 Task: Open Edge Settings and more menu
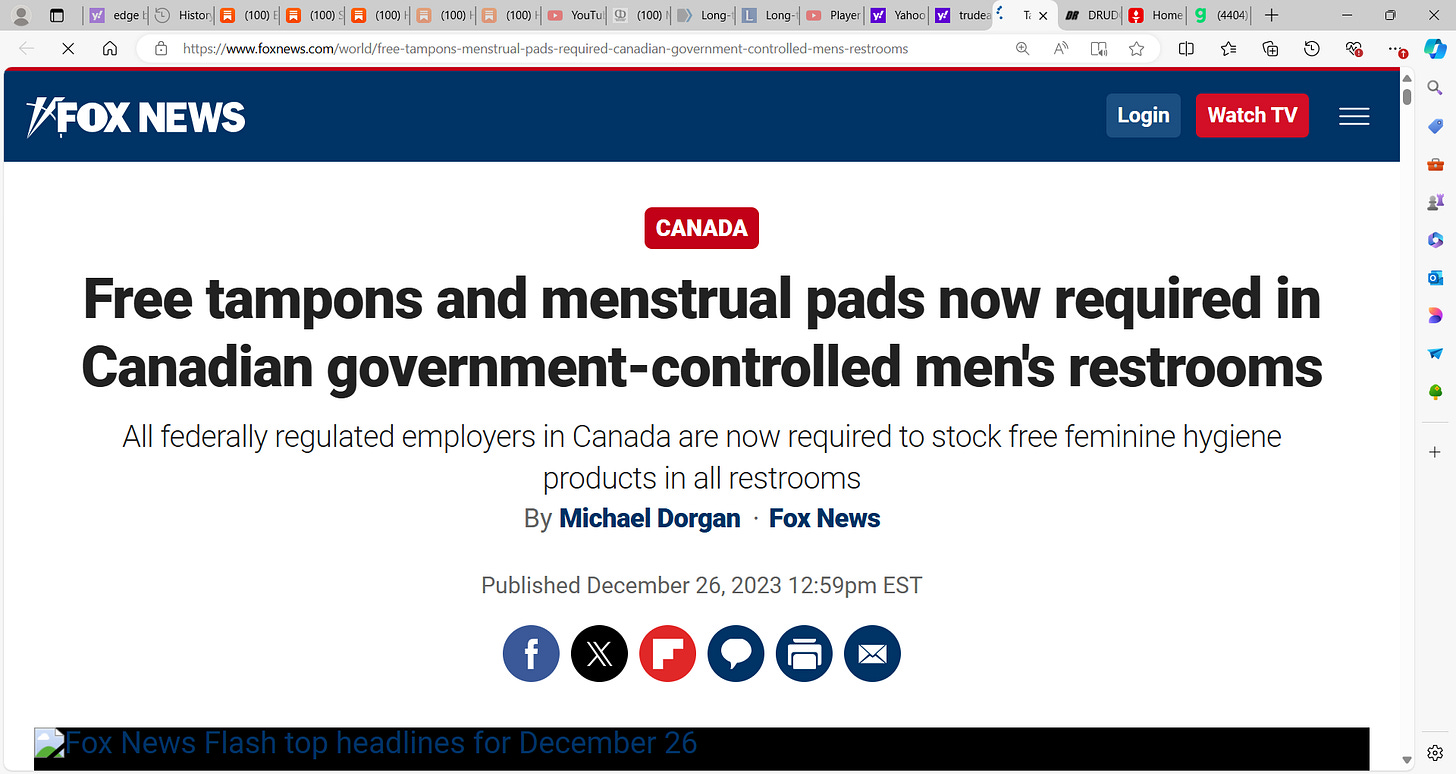1397,48
